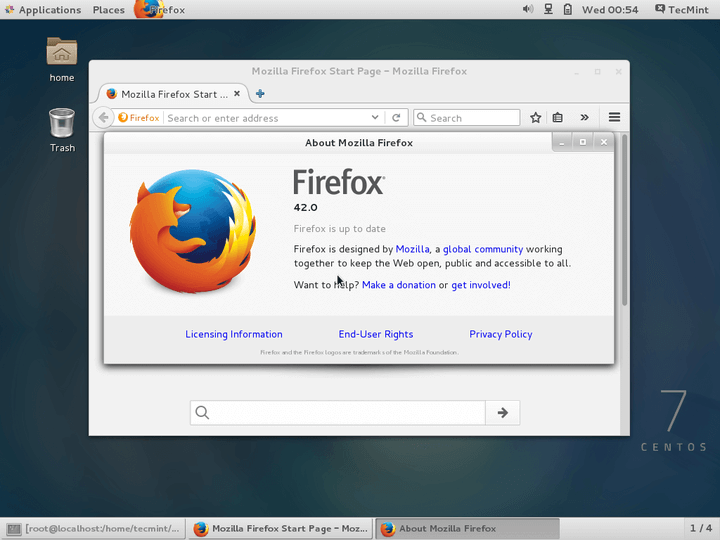Switch to Mozilla Firefox Start Page taskbar button
The height and width of the screenshot is (540, 720).
[x=280, y=529]
